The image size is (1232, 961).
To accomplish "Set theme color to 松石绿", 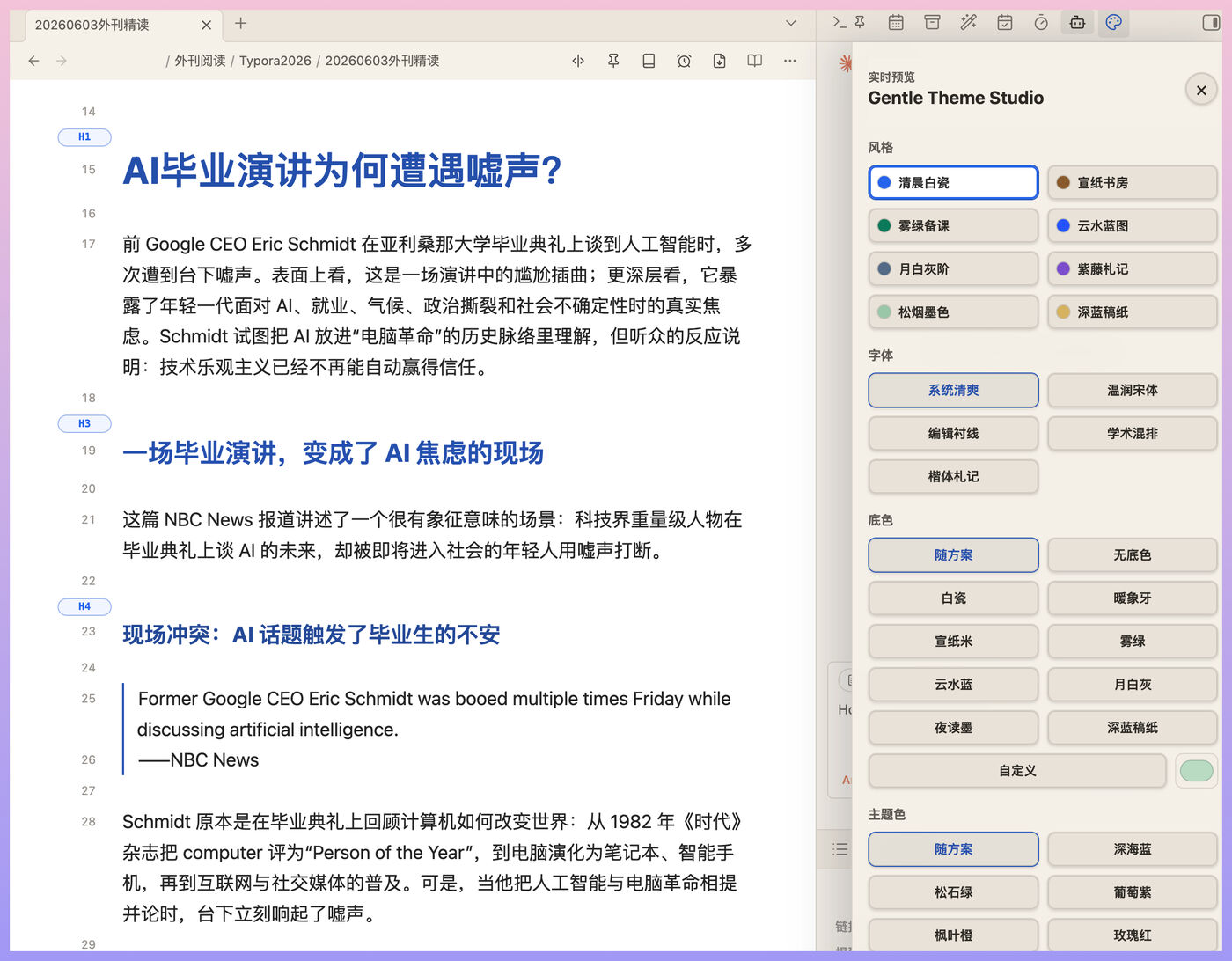I will [x=954, y=892].
